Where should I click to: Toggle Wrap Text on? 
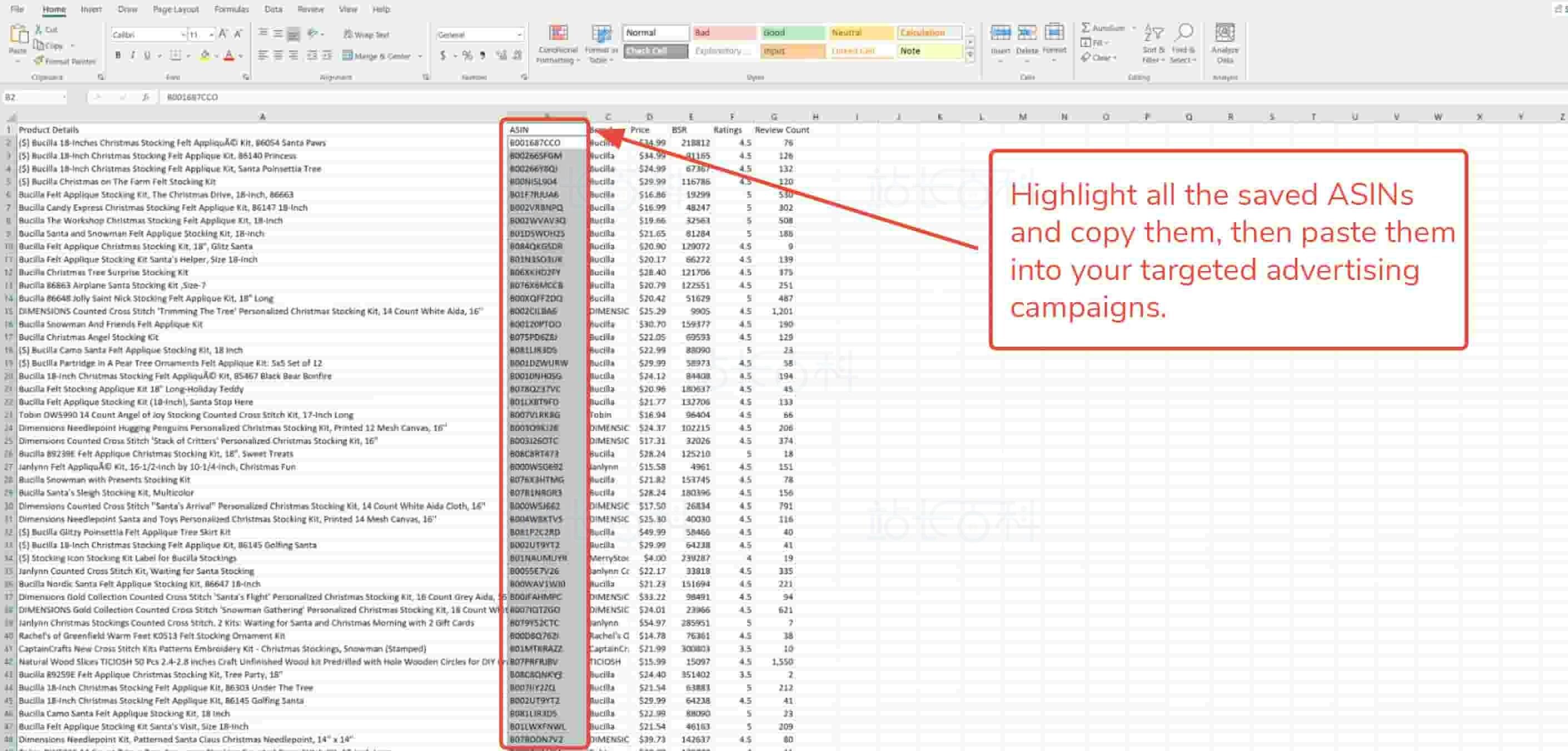pyautogui.click(x=366, y=34)
